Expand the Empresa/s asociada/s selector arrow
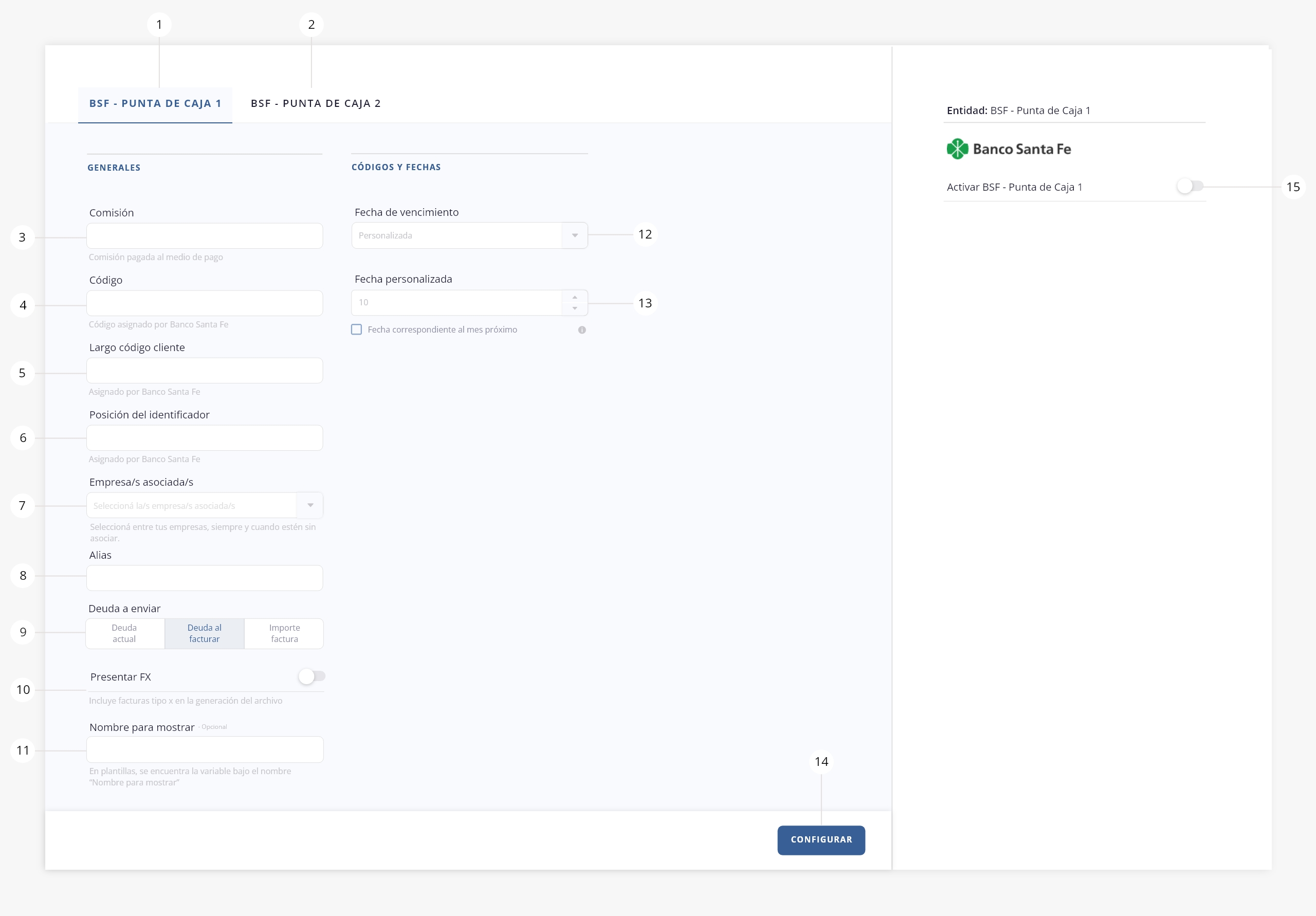 [x=310, y=506]
